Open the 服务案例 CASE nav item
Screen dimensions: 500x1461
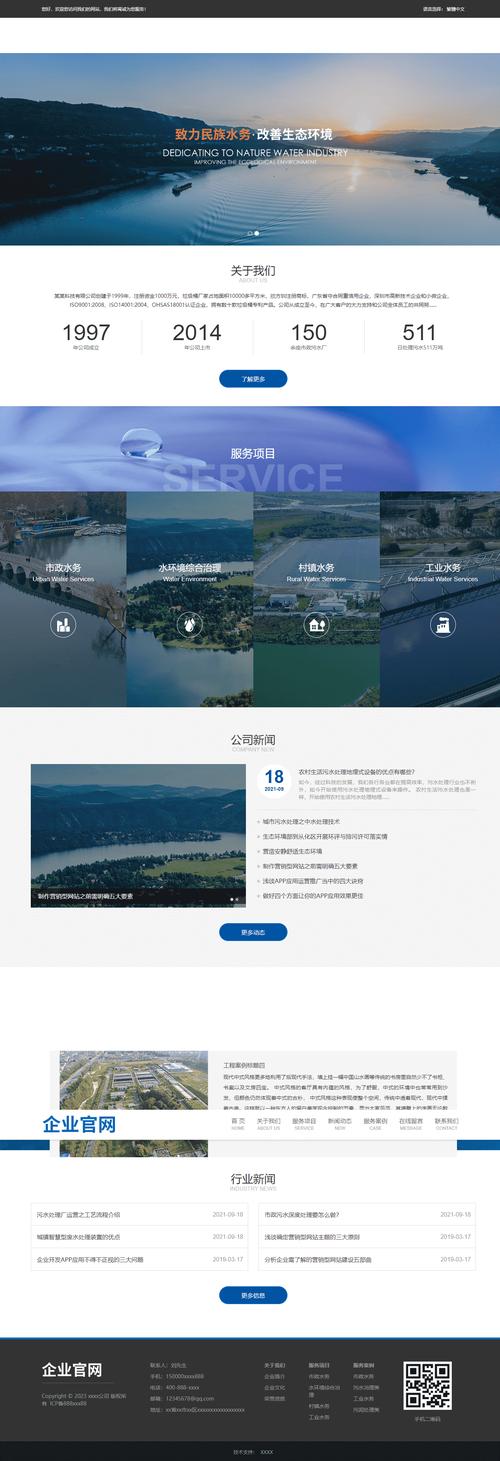click(x=375, y=1124)
